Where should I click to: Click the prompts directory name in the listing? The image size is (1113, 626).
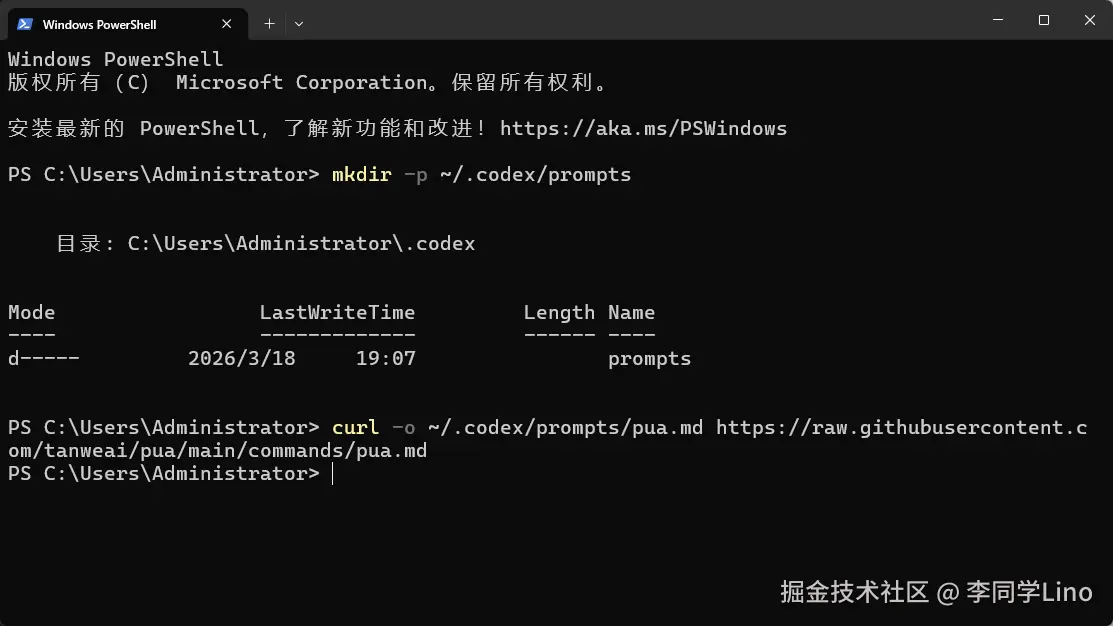pyautogui.click(x=649, y=358)
